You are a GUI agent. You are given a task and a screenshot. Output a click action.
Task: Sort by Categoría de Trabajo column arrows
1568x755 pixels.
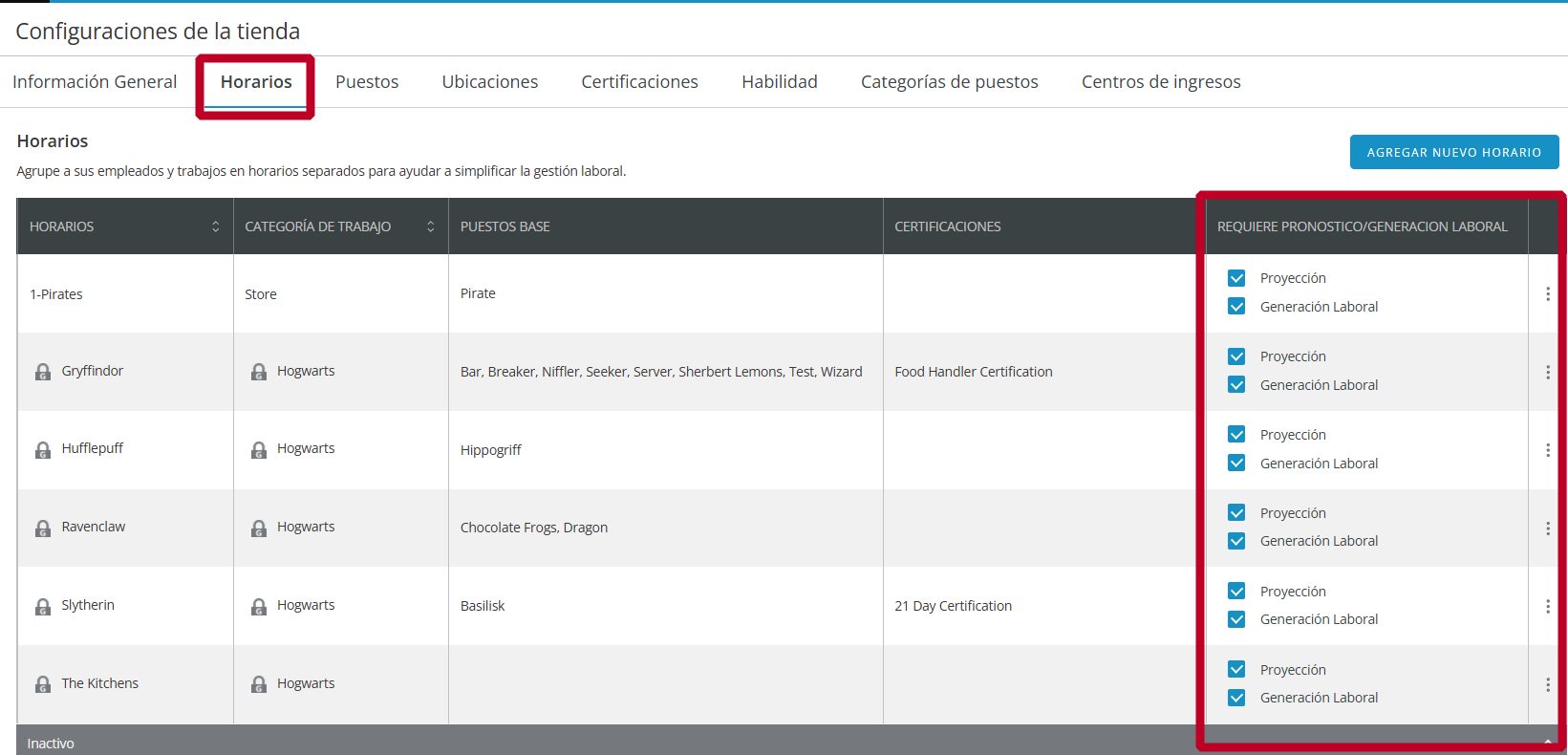pos(431,226)
